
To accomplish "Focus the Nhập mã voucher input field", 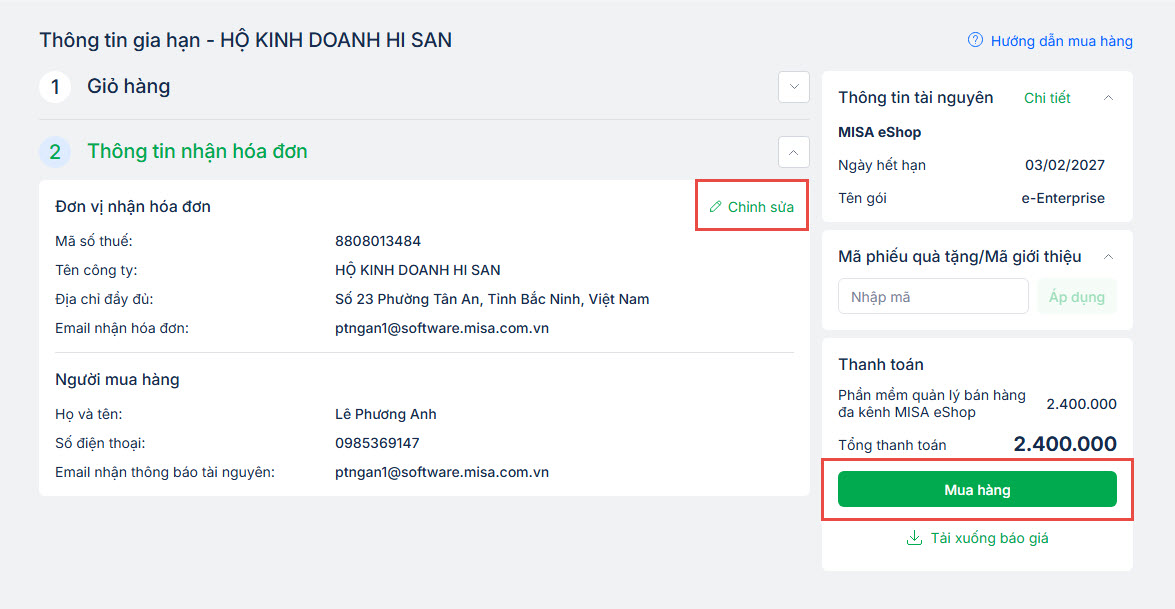I will point(933,297).
